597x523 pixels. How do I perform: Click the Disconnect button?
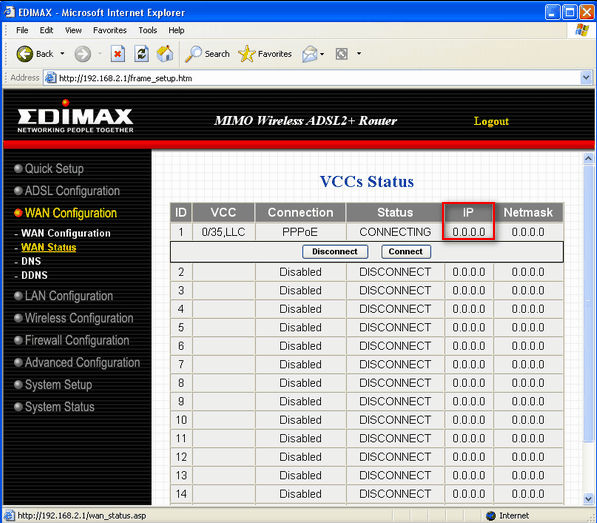coord(335,252)
